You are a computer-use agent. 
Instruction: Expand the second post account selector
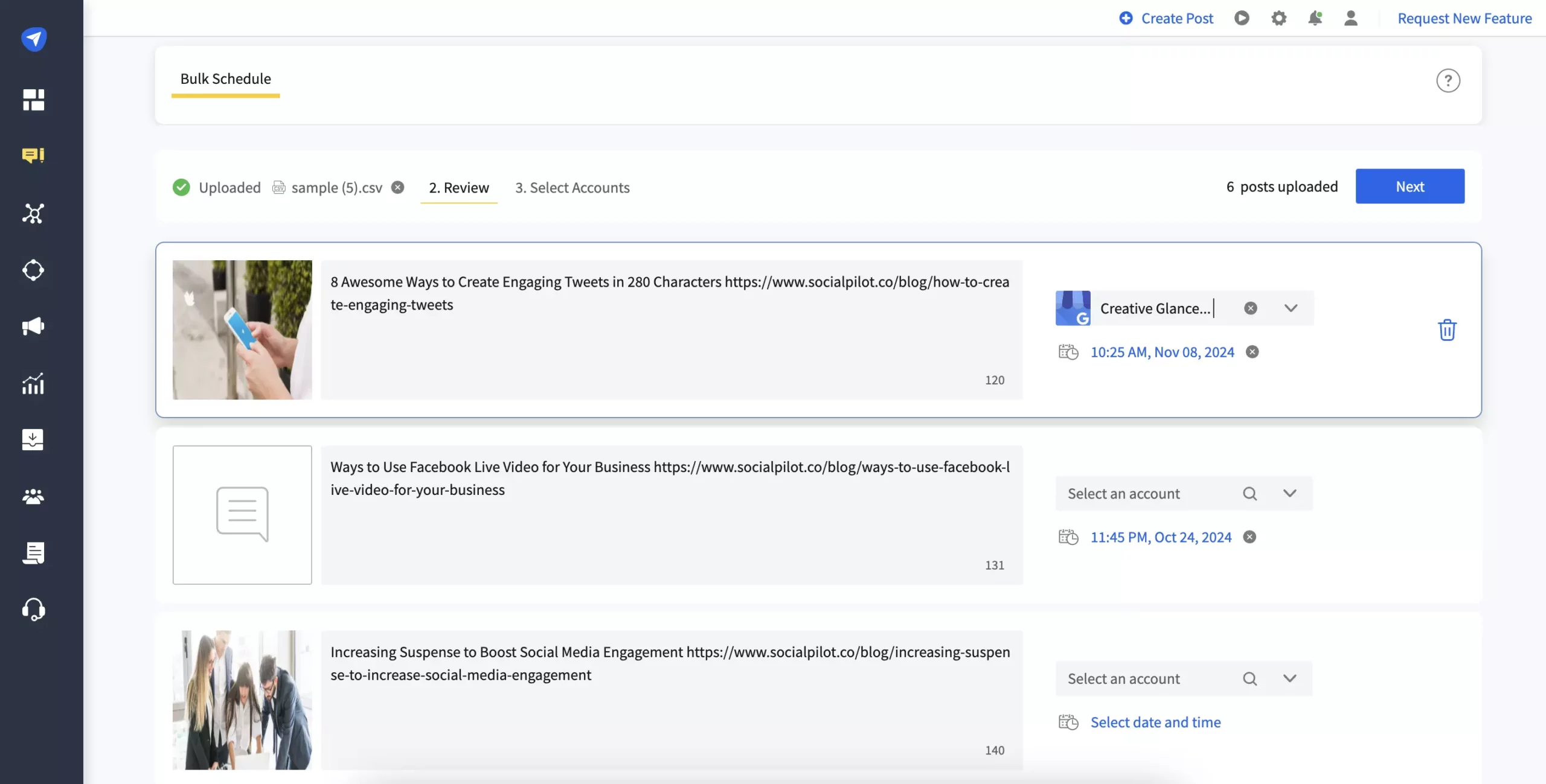(1290, 492)
